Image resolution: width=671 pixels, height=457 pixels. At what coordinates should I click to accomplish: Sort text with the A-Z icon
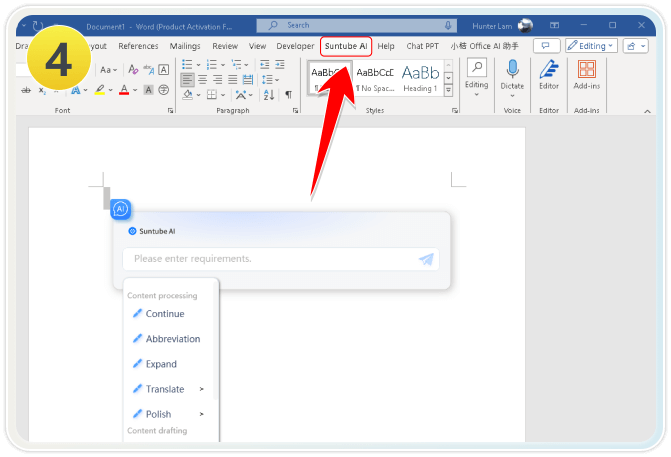(269, 95)
